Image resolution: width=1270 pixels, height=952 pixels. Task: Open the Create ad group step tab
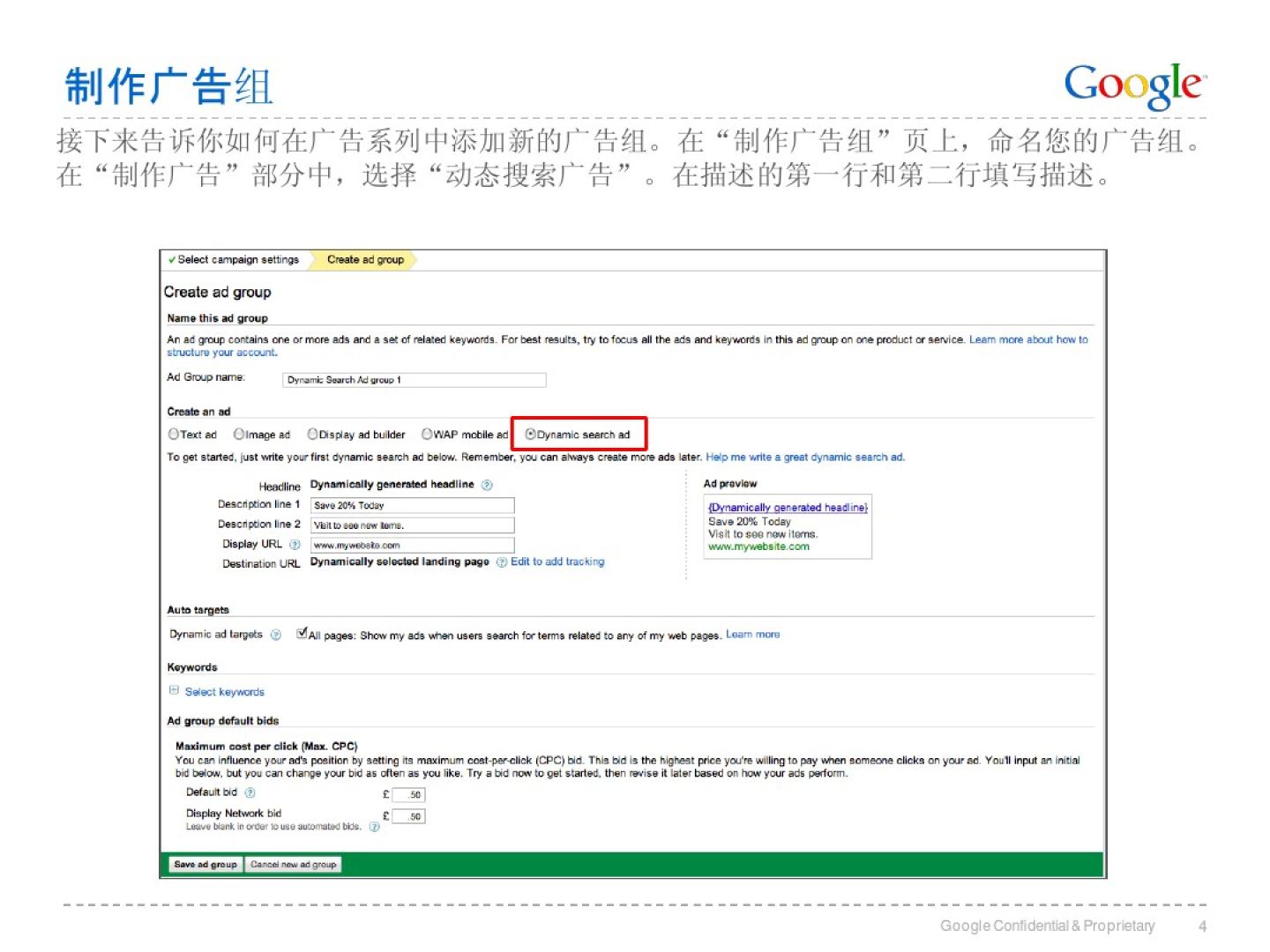pyautogui.click(x=365, y=260)
